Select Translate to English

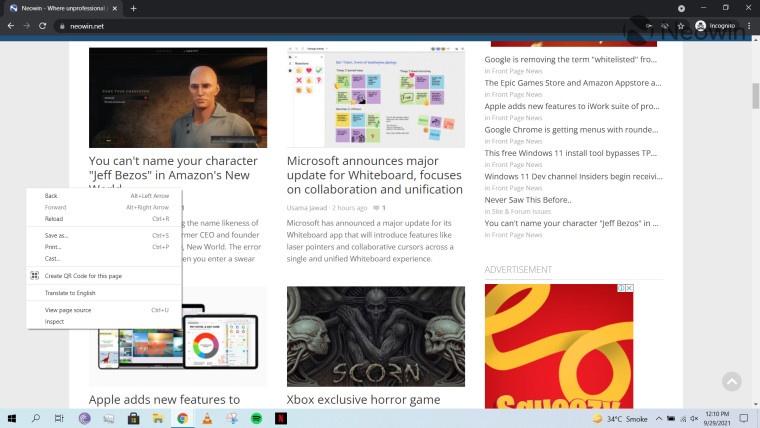(104, 293)
